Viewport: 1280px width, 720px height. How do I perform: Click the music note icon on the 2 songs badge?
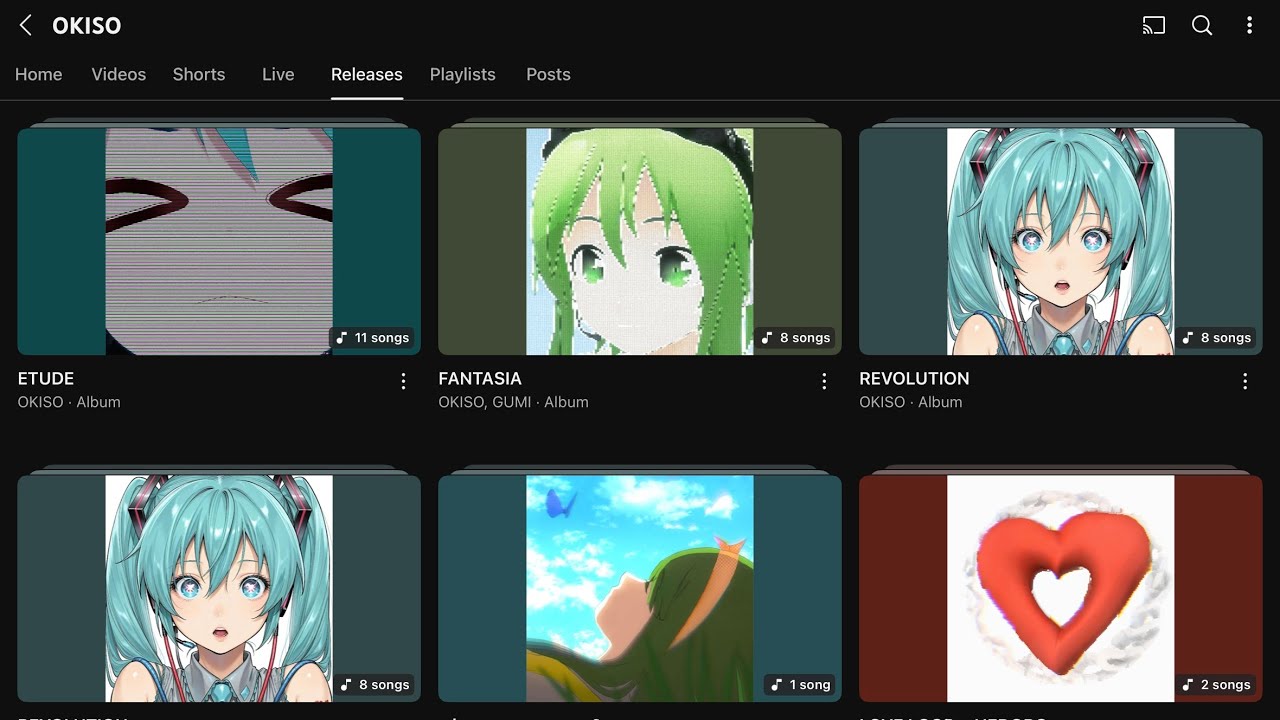tap(1188, 685)
